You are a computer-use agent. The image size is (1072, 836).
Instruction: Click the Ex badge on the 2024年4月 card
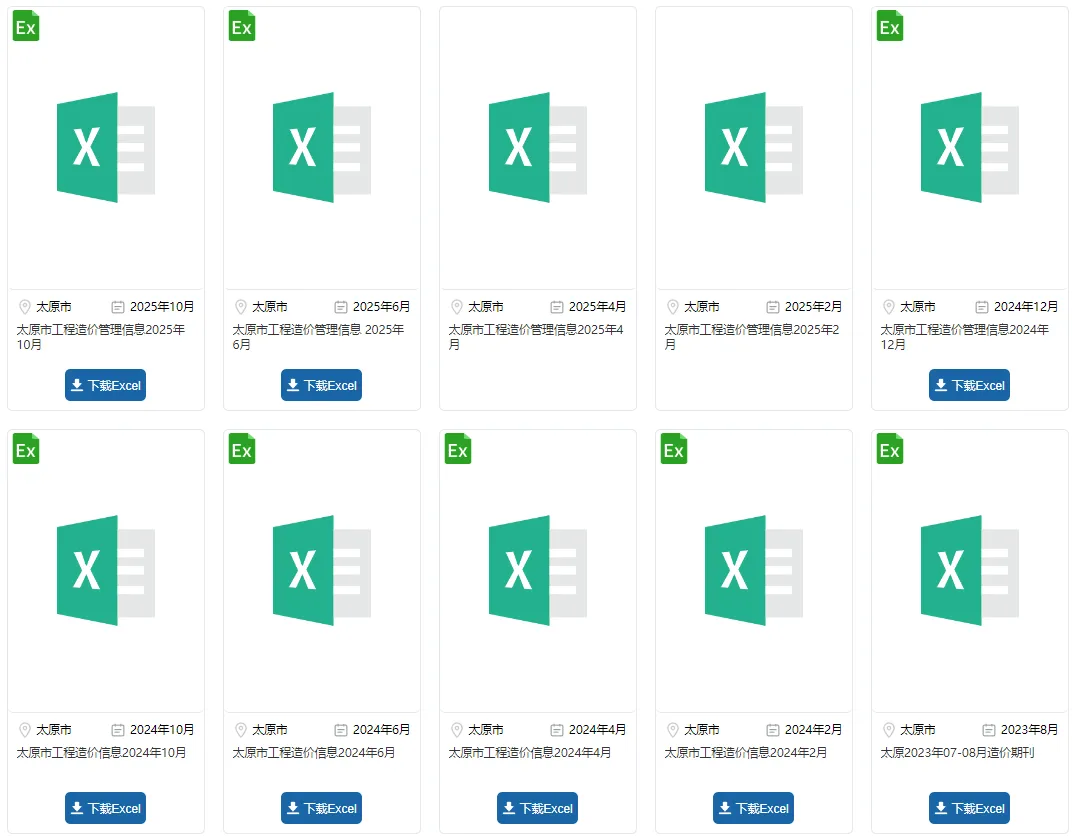coord(458,449)
